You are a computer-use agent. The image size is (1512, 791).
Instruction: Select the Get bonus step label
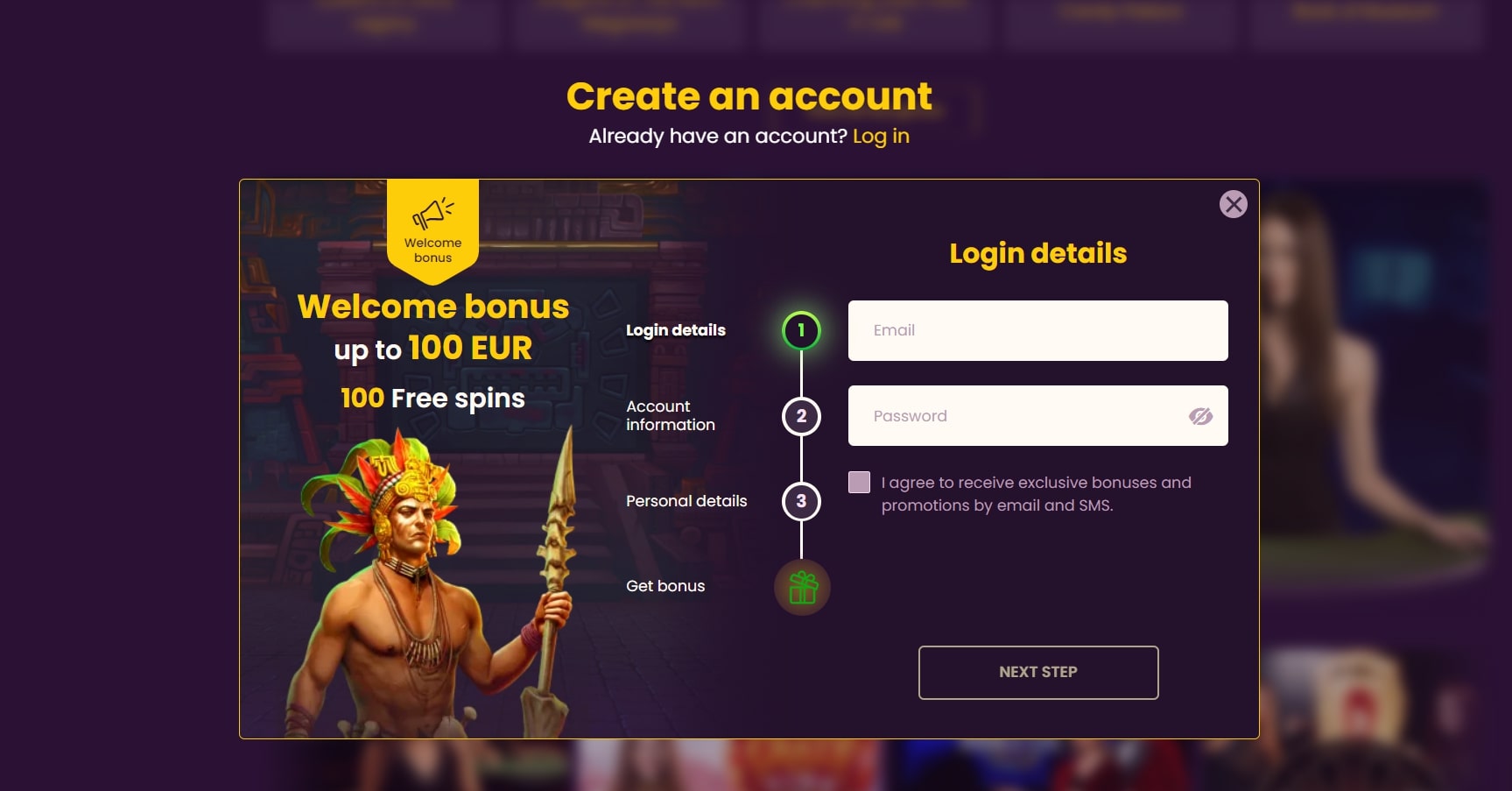(665, 586)
